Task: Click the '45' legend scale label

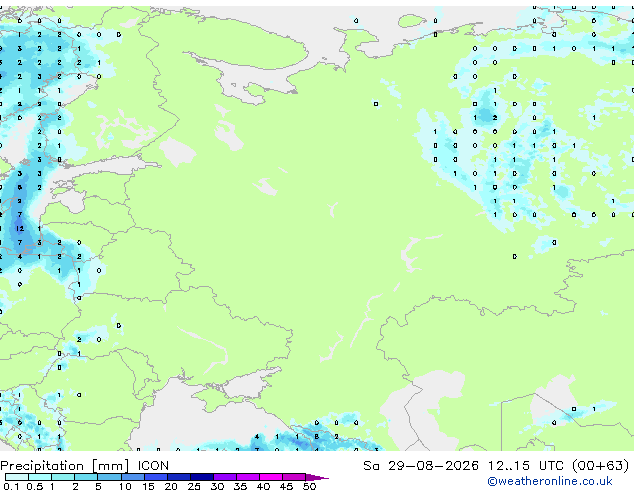Action: (x=286, y=486)
